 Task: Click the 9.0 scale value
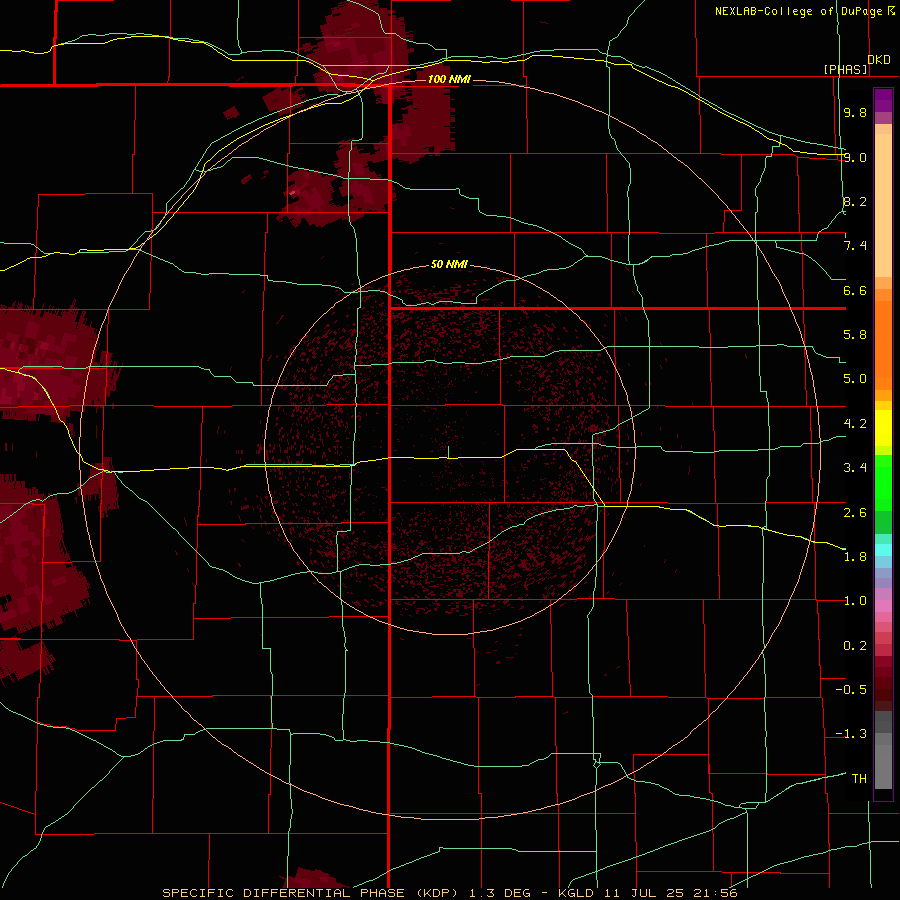point(855,157)
